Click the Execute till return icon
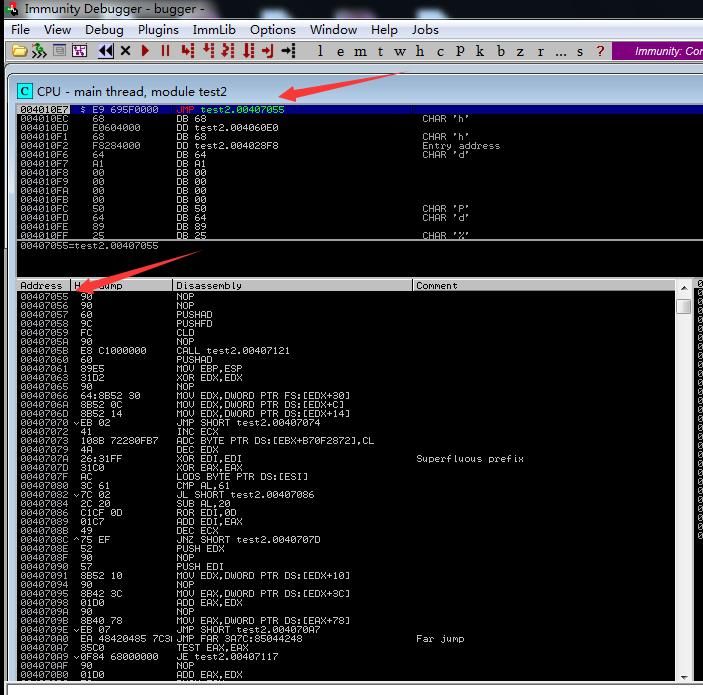 [268, 51]
